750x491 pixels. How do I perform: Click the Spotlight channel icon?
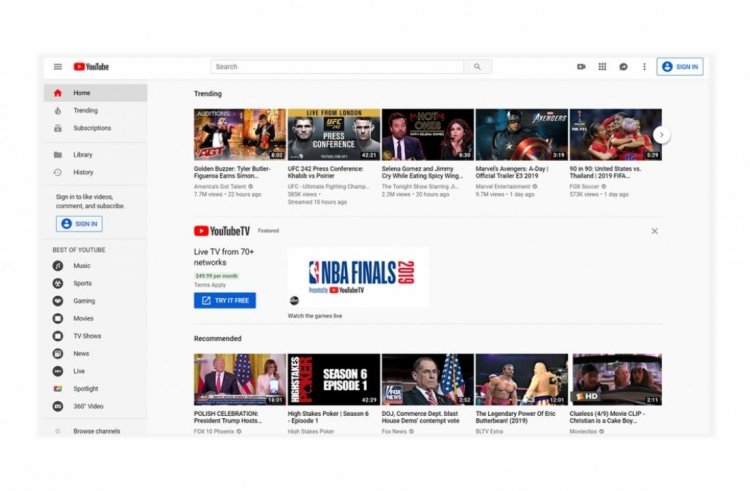58,389
